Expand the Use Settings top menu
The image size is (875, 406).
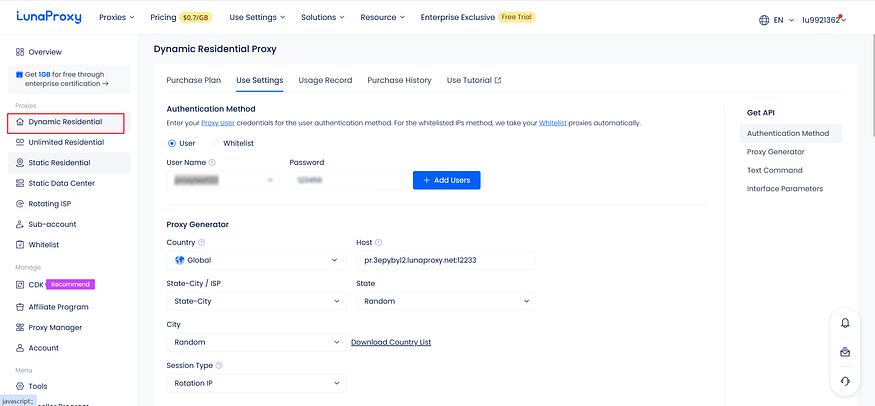(257, 17)
